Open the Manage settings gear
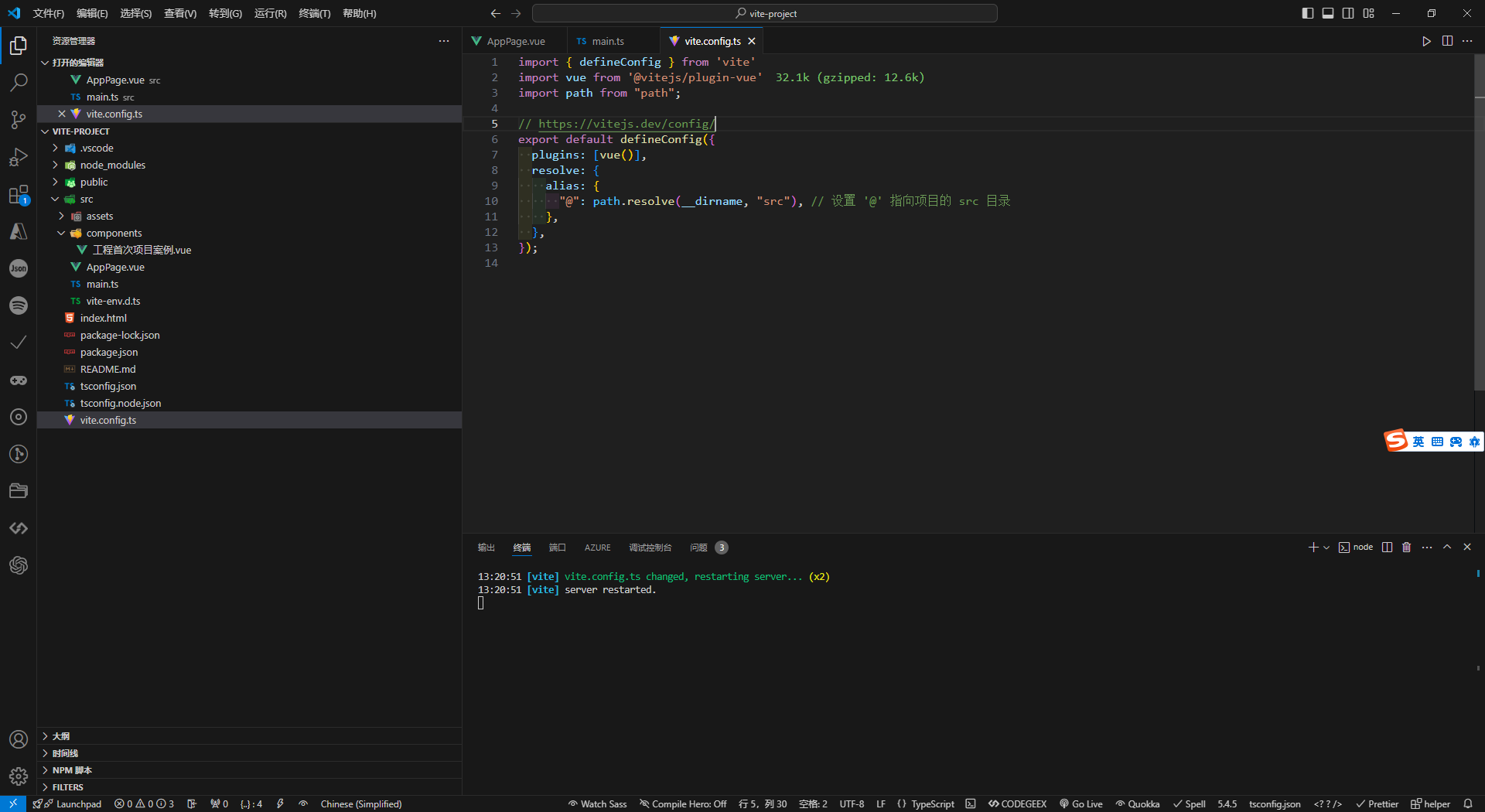The image size is (1485, 812). tap(19, 776)
